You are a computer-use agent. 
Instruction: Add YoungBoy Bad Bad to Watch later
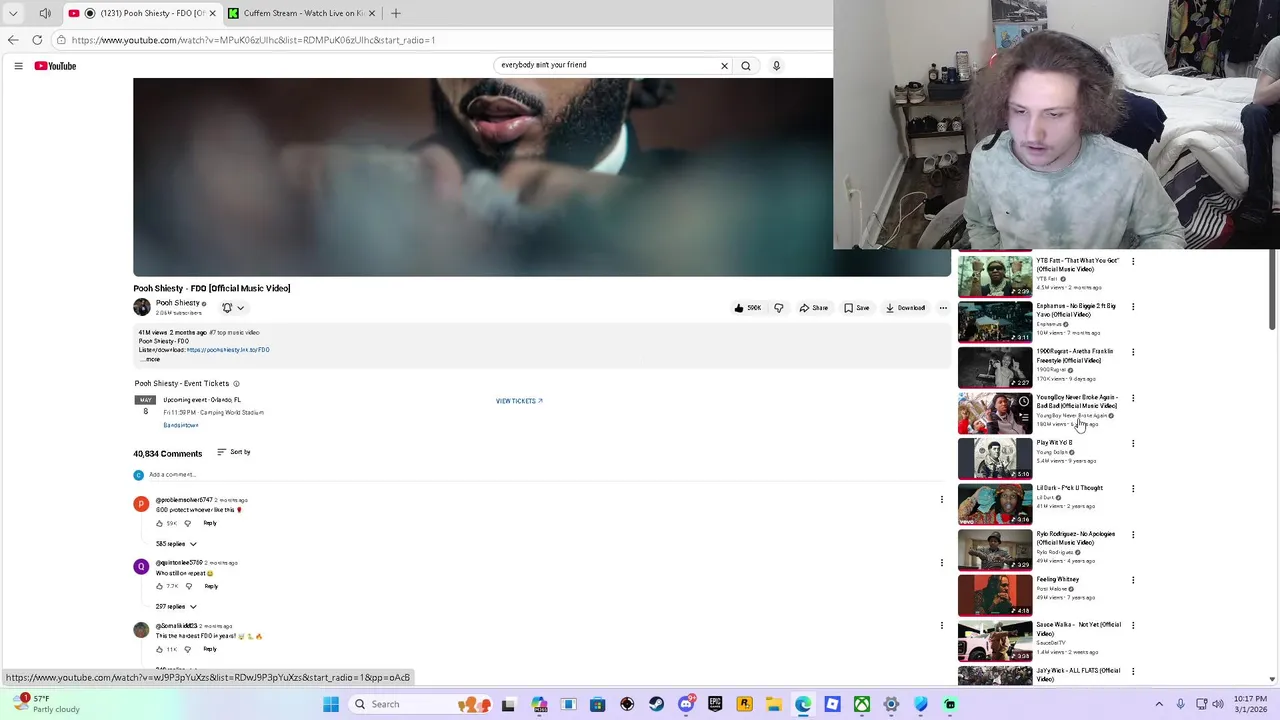(1023, 402)
